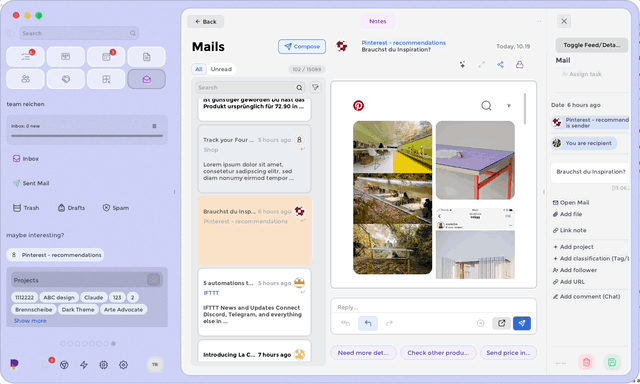
Task: Select the single reply arrow option
Action: click(x=368, y=323)
